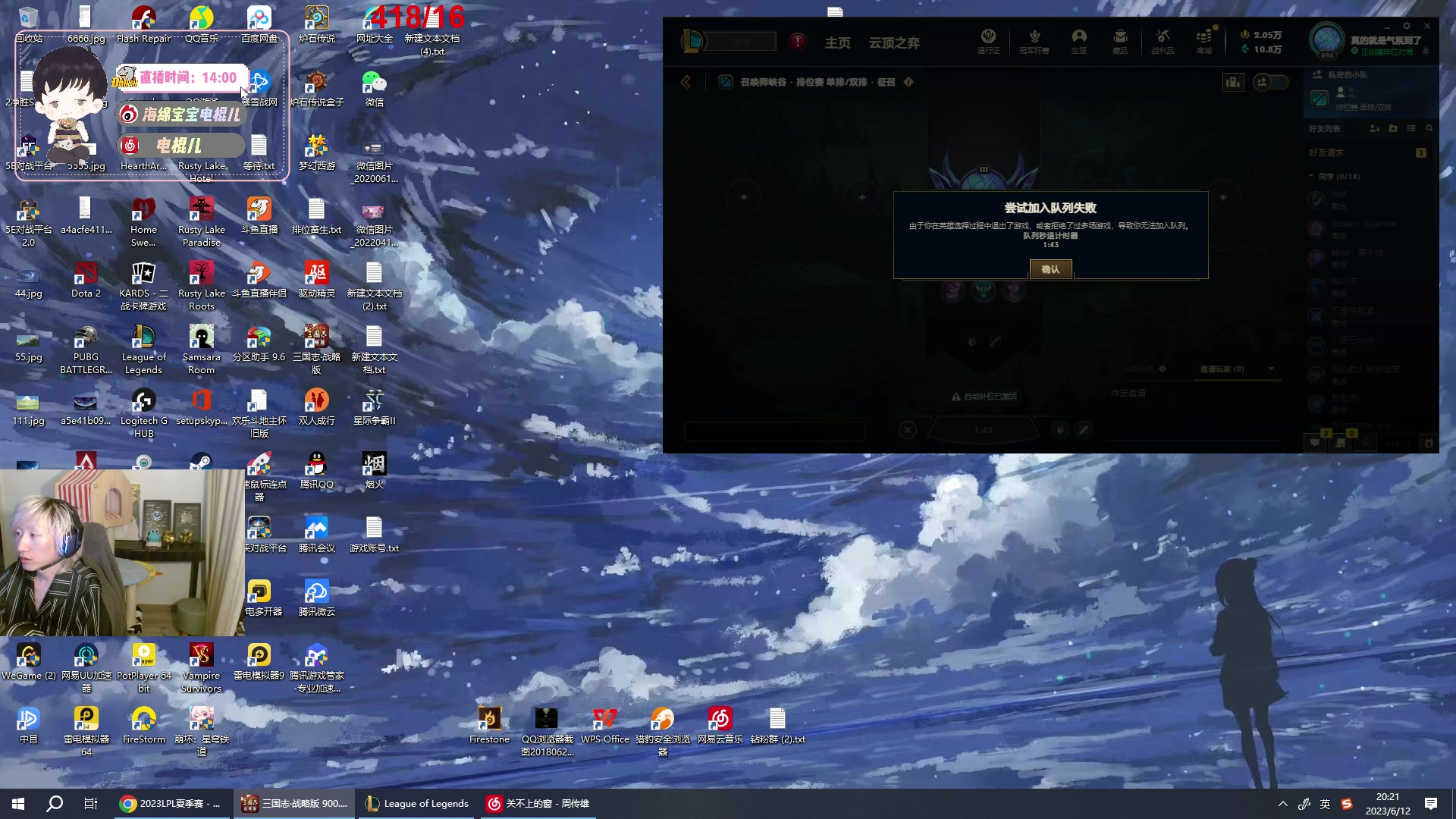Open the chat bubble icon at the client bottom

(1315, 443)
